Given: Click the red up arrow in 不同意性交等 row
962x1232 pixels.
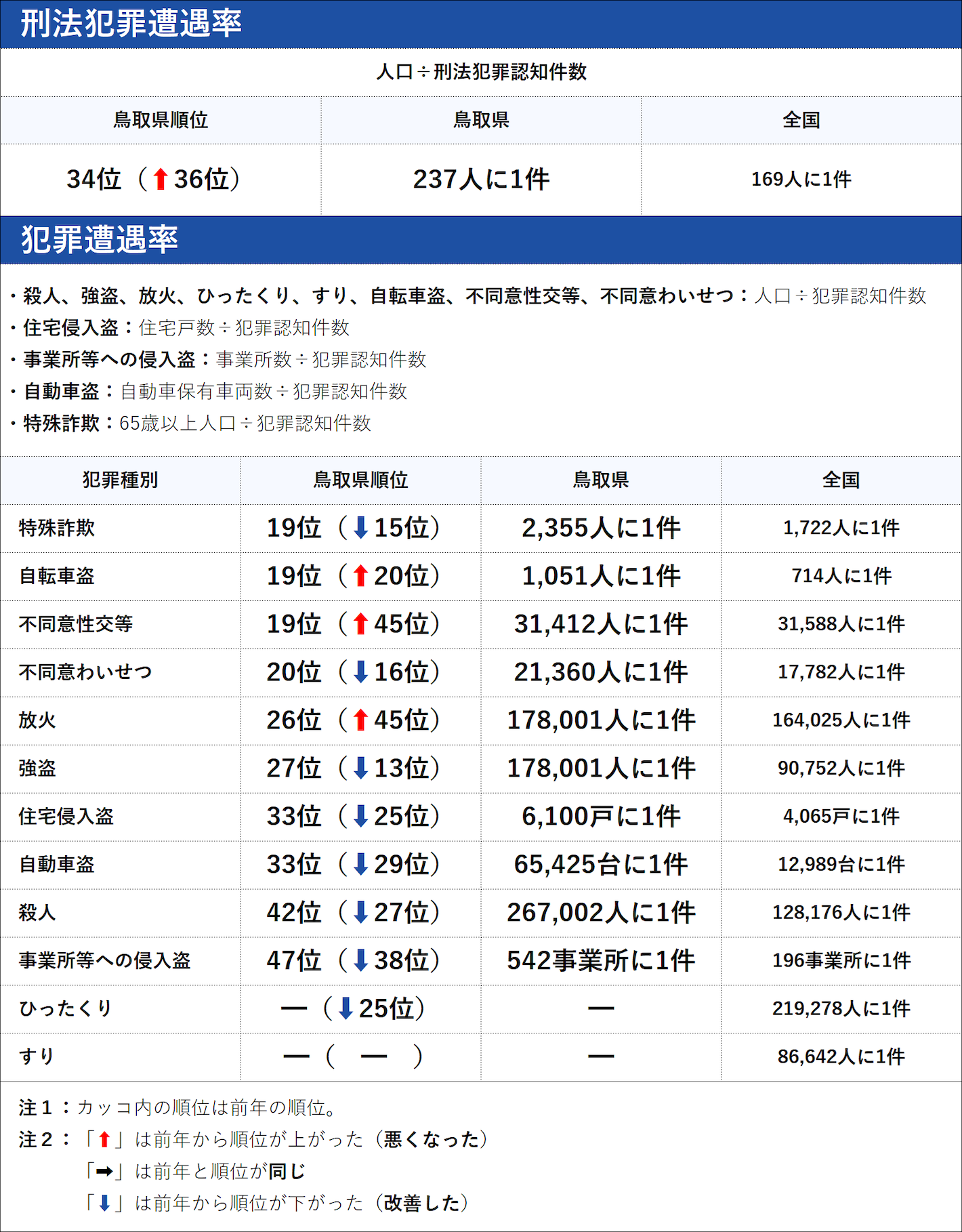Looking at the screenshot, I should click(361, 624).
